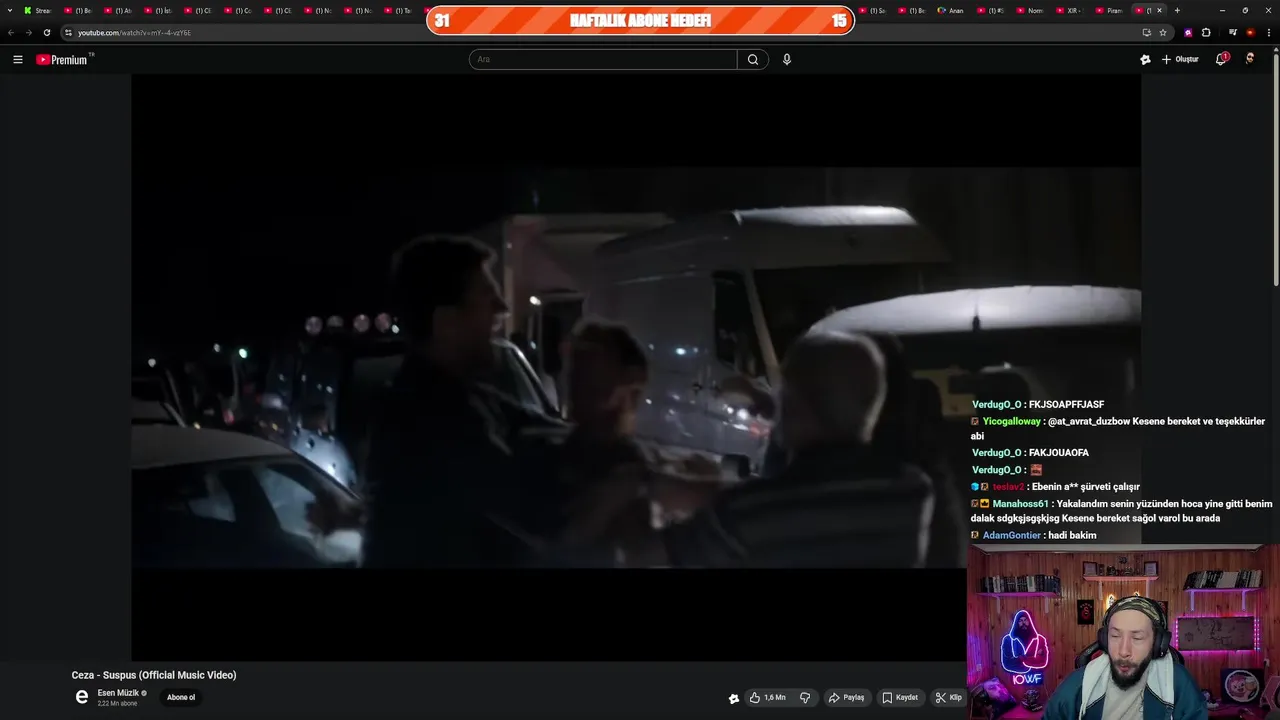Open the account avatar menu

click(1250, 60)
